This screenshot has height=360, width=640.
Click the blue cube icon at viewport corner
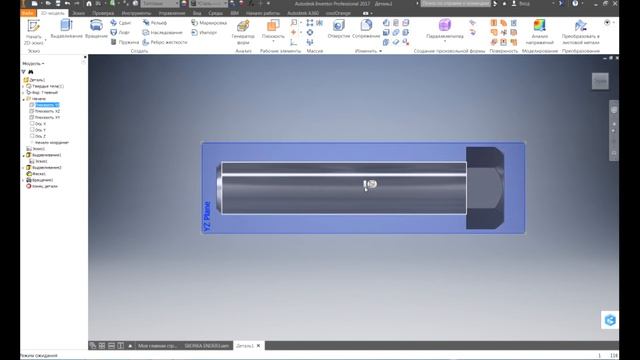(610, 320)
